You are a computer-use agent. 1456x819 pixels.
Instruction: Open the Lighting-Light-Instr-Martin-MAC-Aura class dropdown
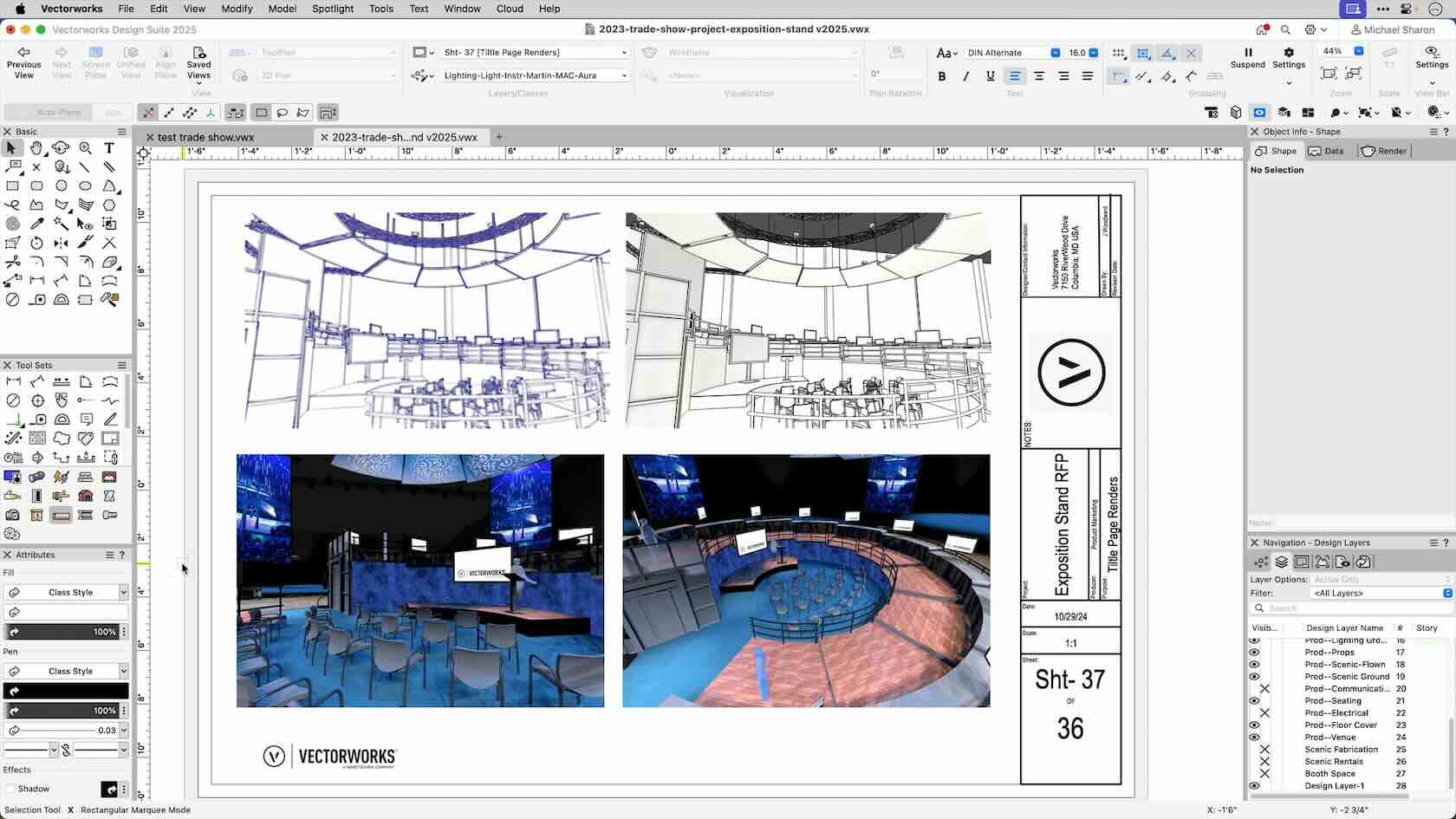pyautogui.click(x=622, y=75)
